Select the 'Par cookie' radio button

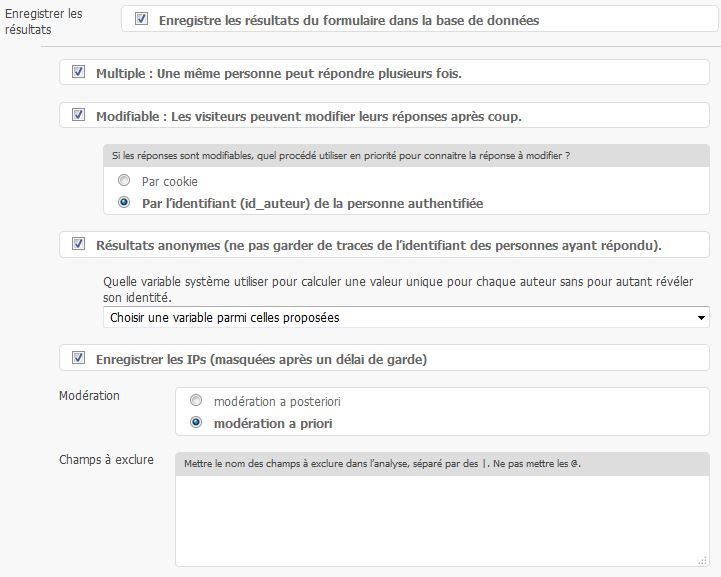click(x=124, y=181)
